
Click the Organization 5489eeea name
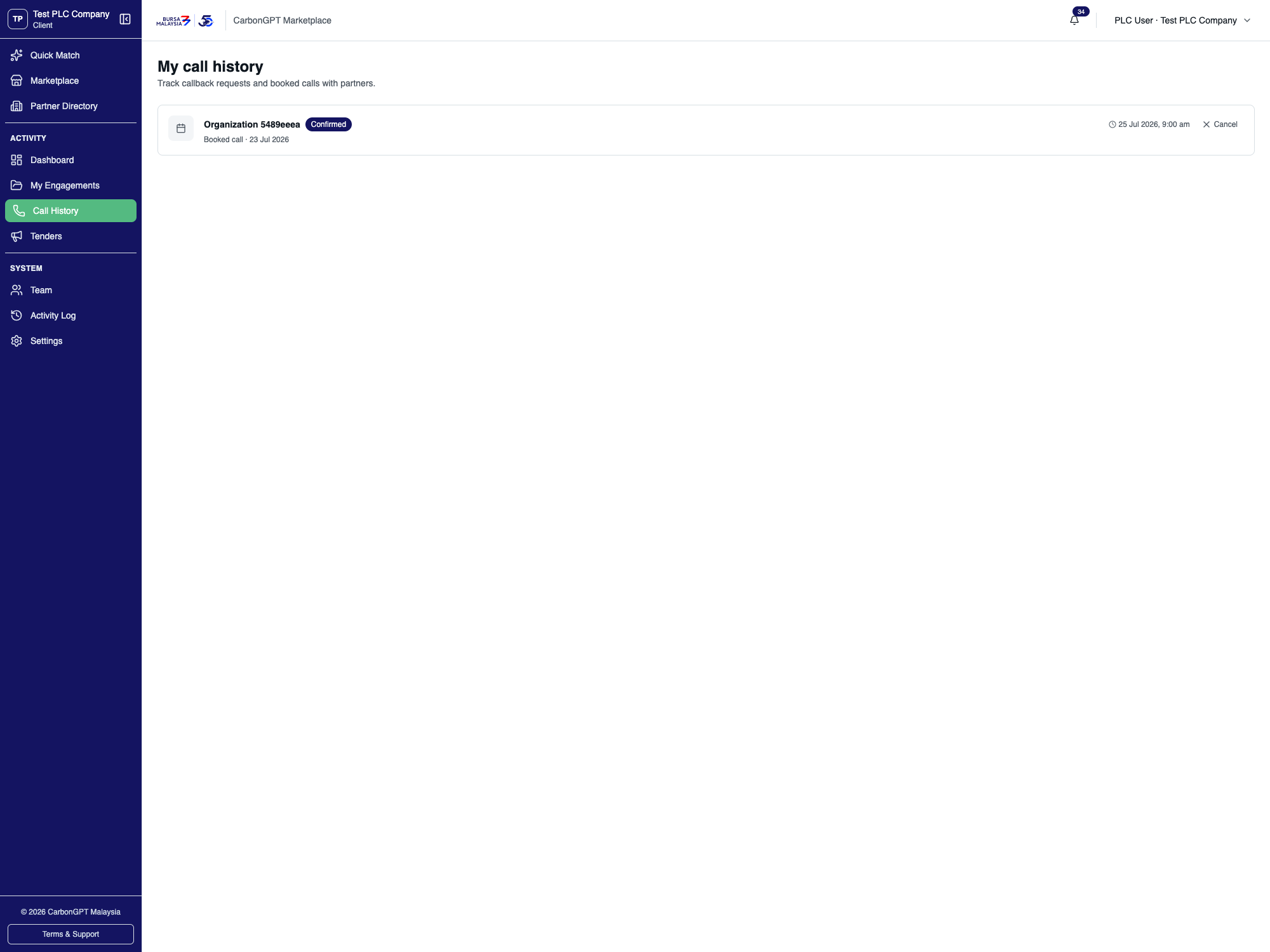251,124
